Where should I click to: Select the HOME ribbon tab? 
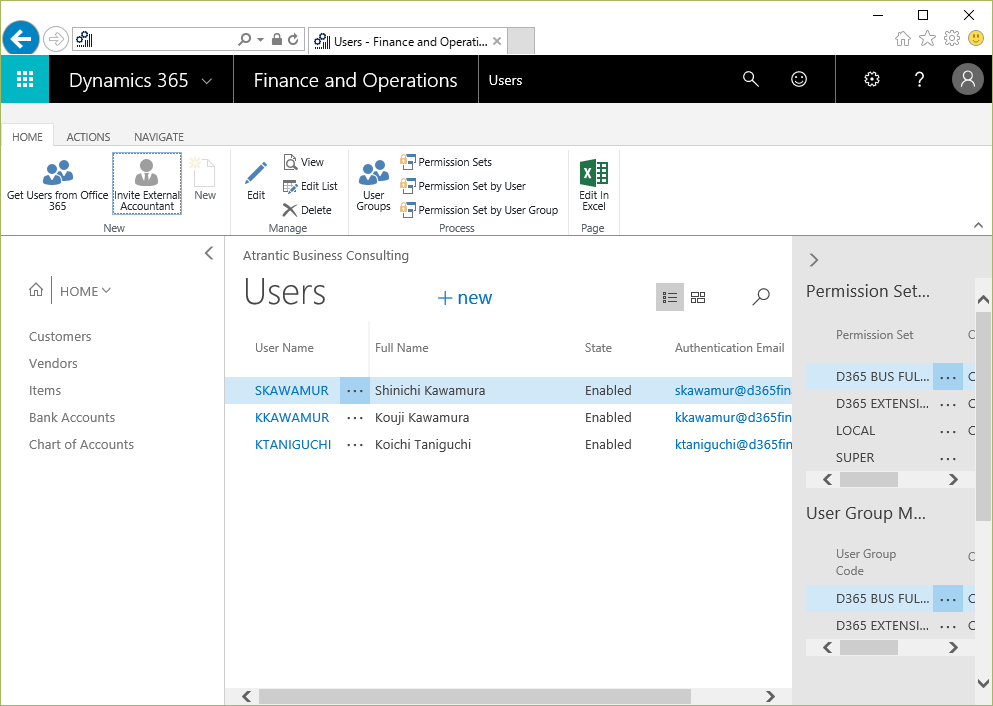click(x=27, y=137)
